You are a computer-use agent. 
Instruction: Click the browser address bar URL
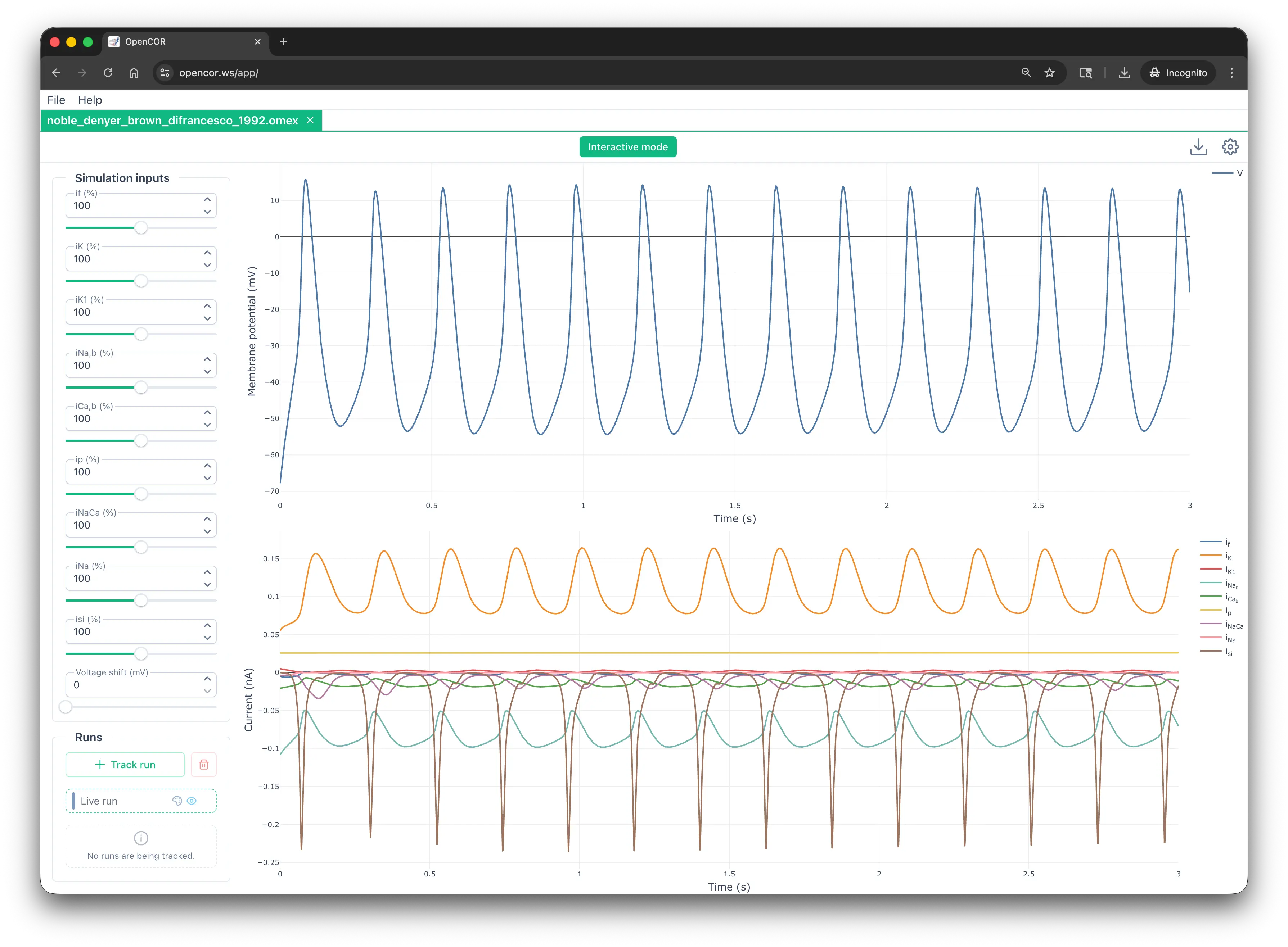click(219, 73)
